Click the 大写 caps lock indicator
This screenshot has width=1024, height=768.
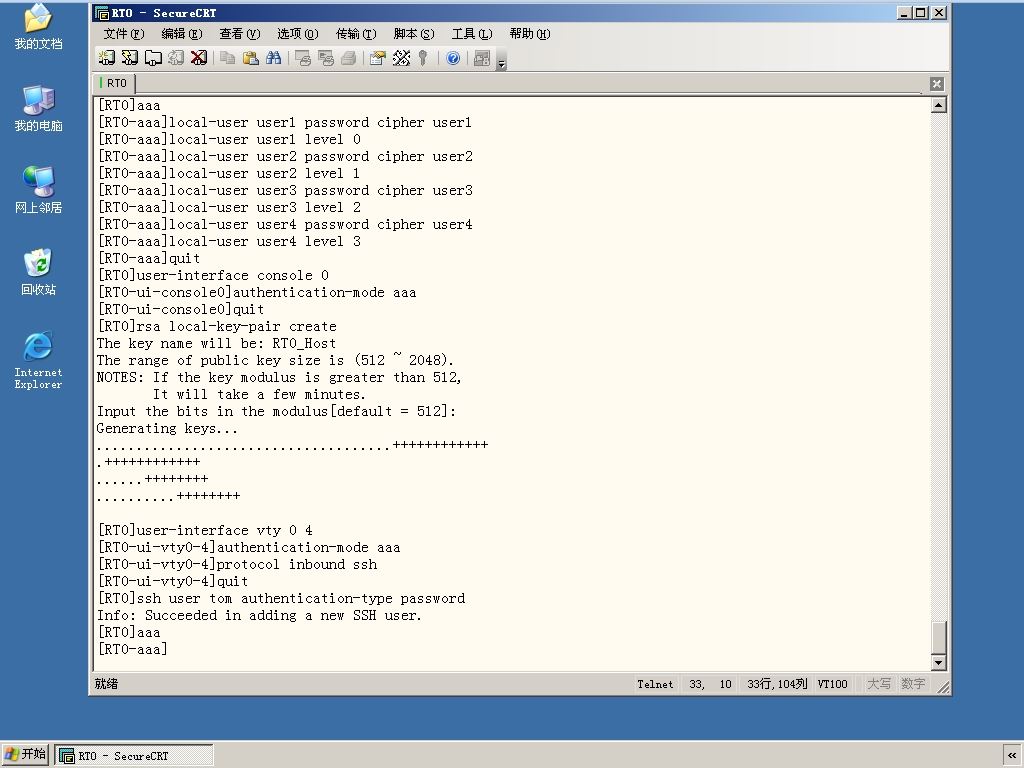tap(878, 684)
